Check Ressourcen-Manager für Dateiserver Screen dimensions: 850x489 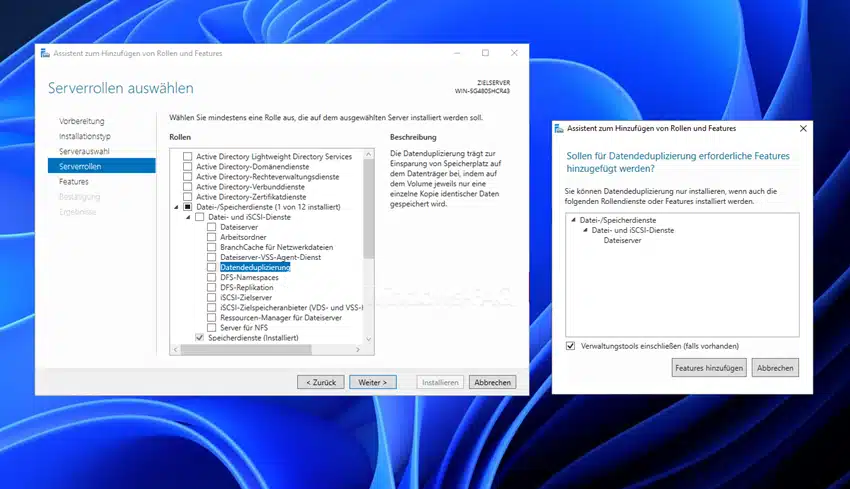pyautogui.click(x=211, y=318)
